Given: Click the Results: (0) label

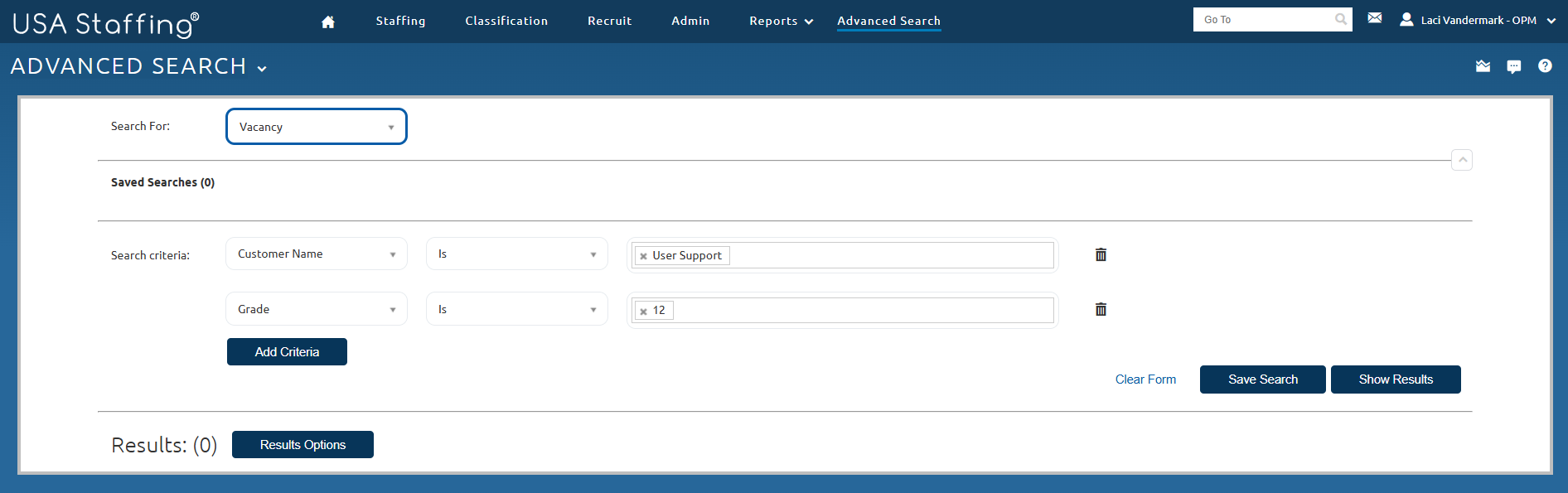Looking at the screenshot, I should [164, 445].
